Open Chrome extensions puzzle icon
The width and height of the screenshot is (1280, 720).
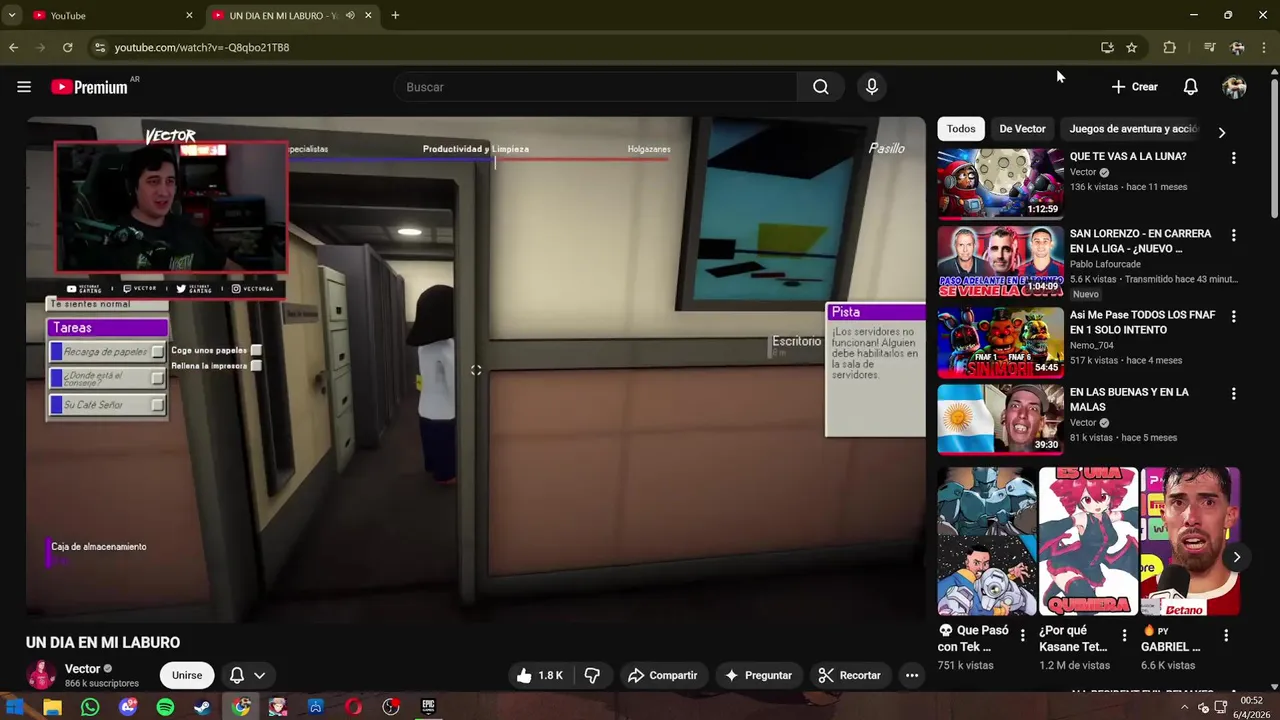pyautogui.click(x=1169, y=47)
